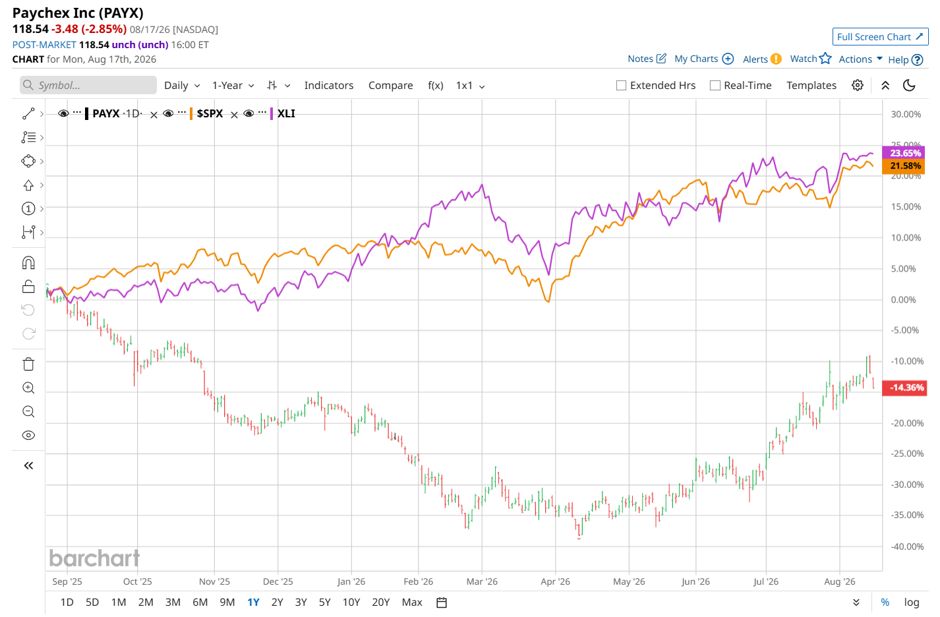Open more options for PAYX series
940x617 pixels.
(x=77, y=113)
